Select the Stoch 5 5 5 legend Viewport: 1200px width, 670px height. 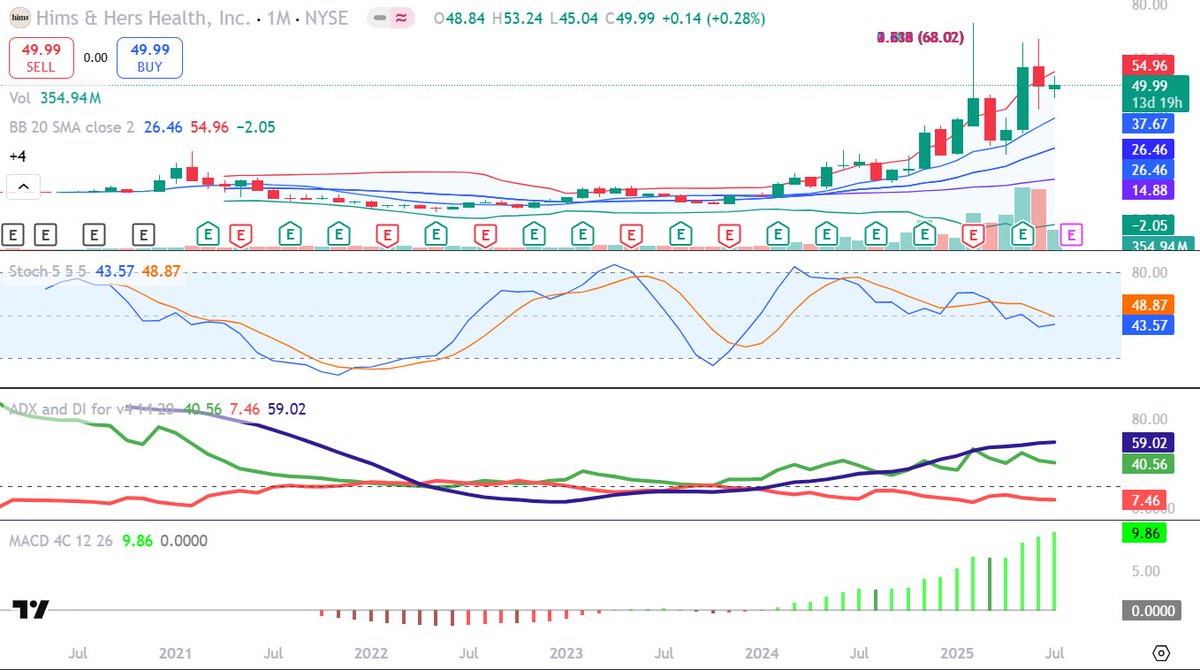(x=97, y=272)
